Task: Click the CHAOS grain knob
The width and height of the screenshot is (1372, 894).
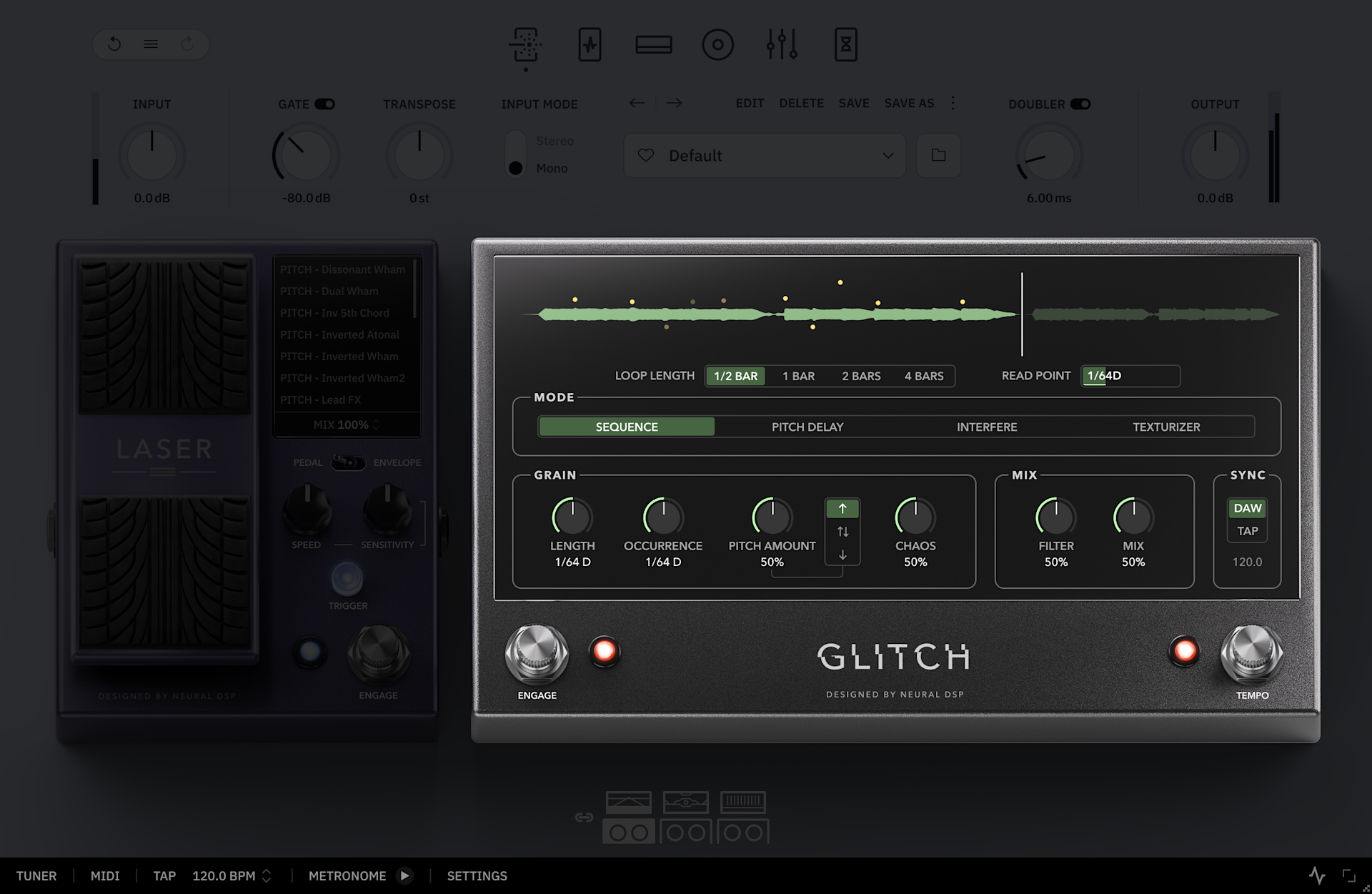Action: [x=915, y=517]
